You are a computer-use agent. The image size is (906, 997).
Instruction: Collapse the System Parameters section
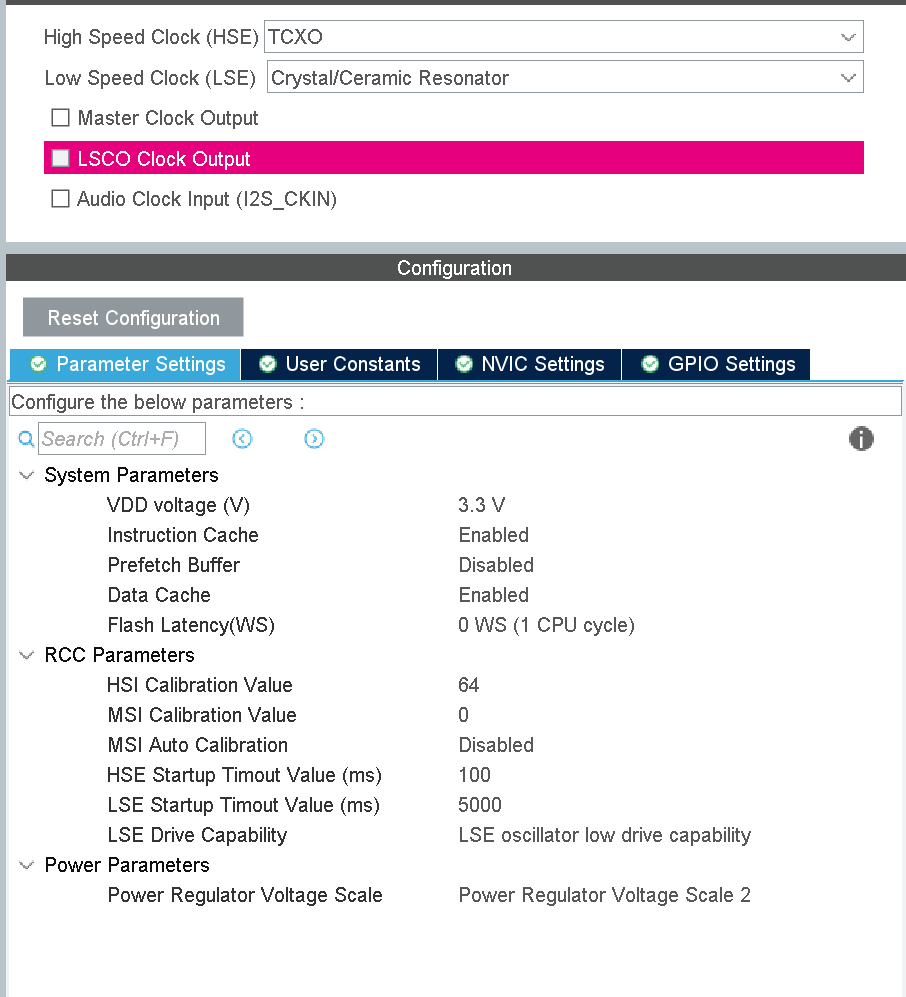[x=26, y=475]
